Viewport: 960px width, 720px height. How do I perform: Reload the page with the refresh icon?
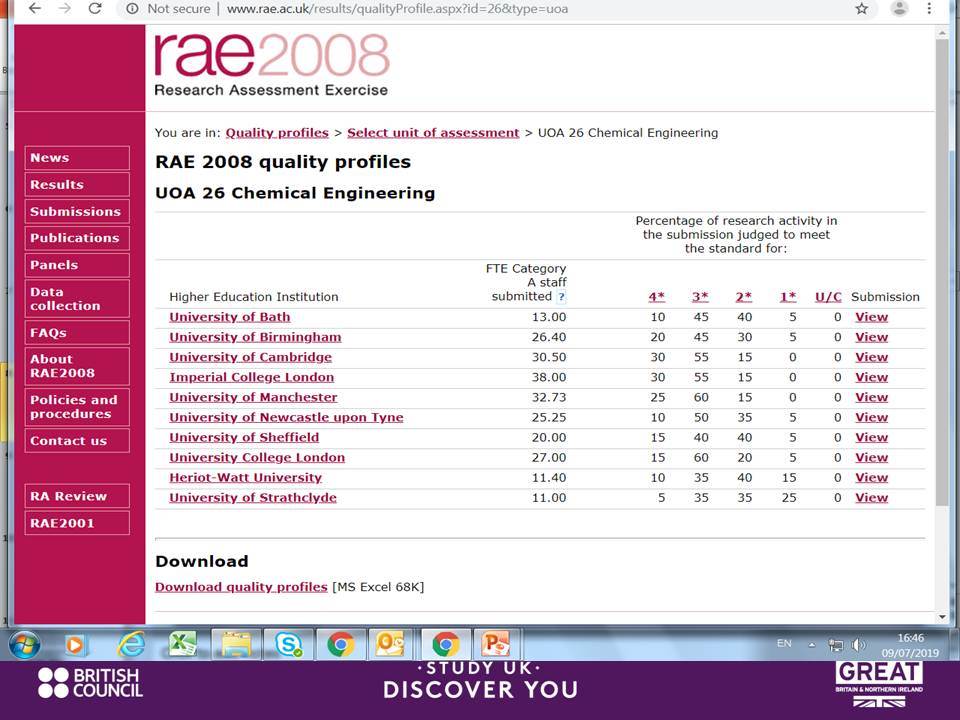[95, 9]
